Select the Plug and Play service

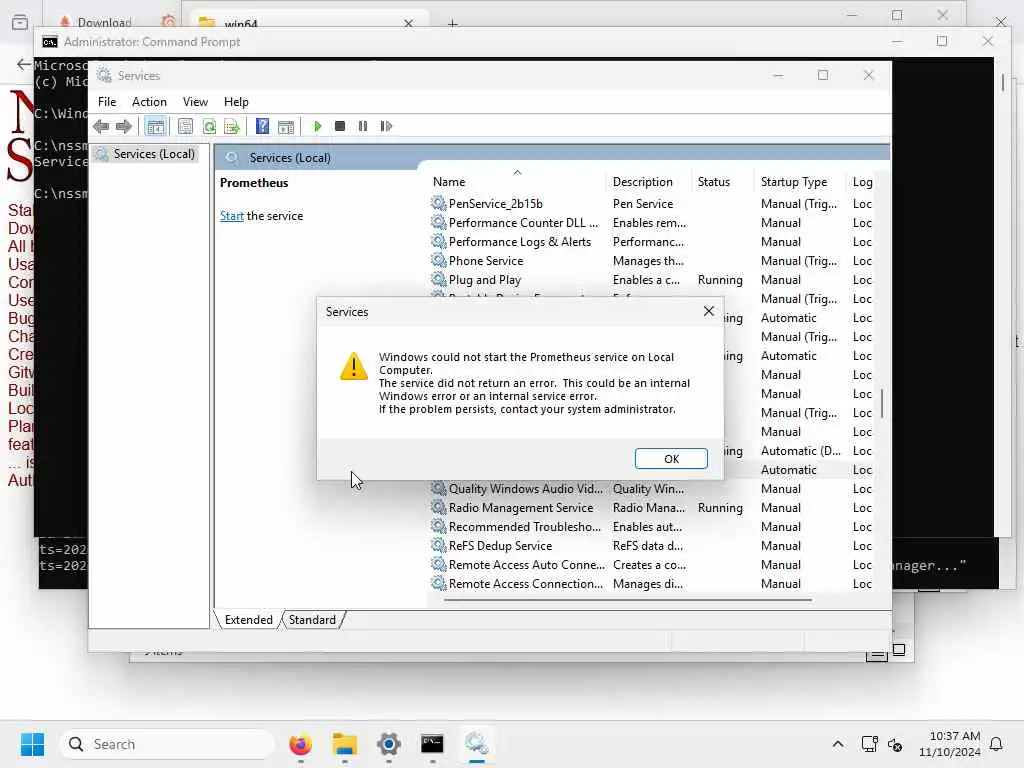(653, 280)
